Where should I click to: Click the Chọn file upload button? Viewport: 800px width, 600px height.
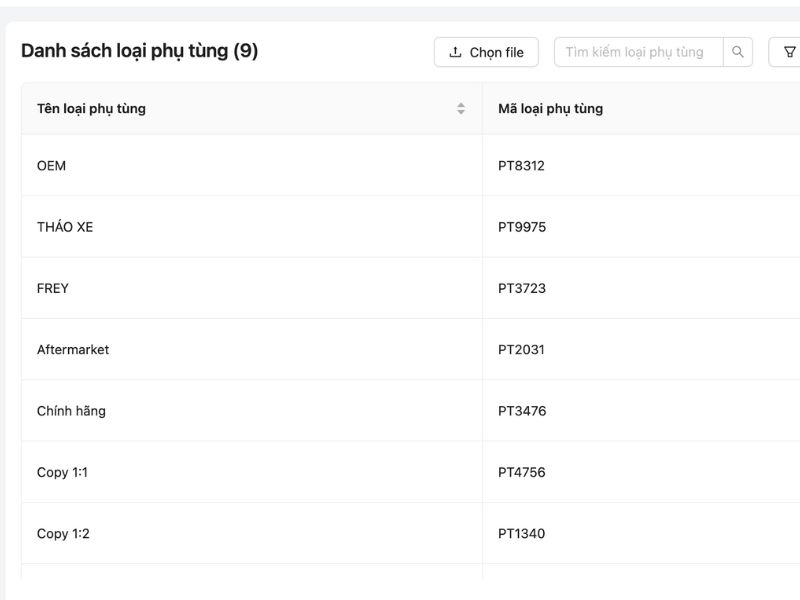pyautogui.click(x=486, y=52)
